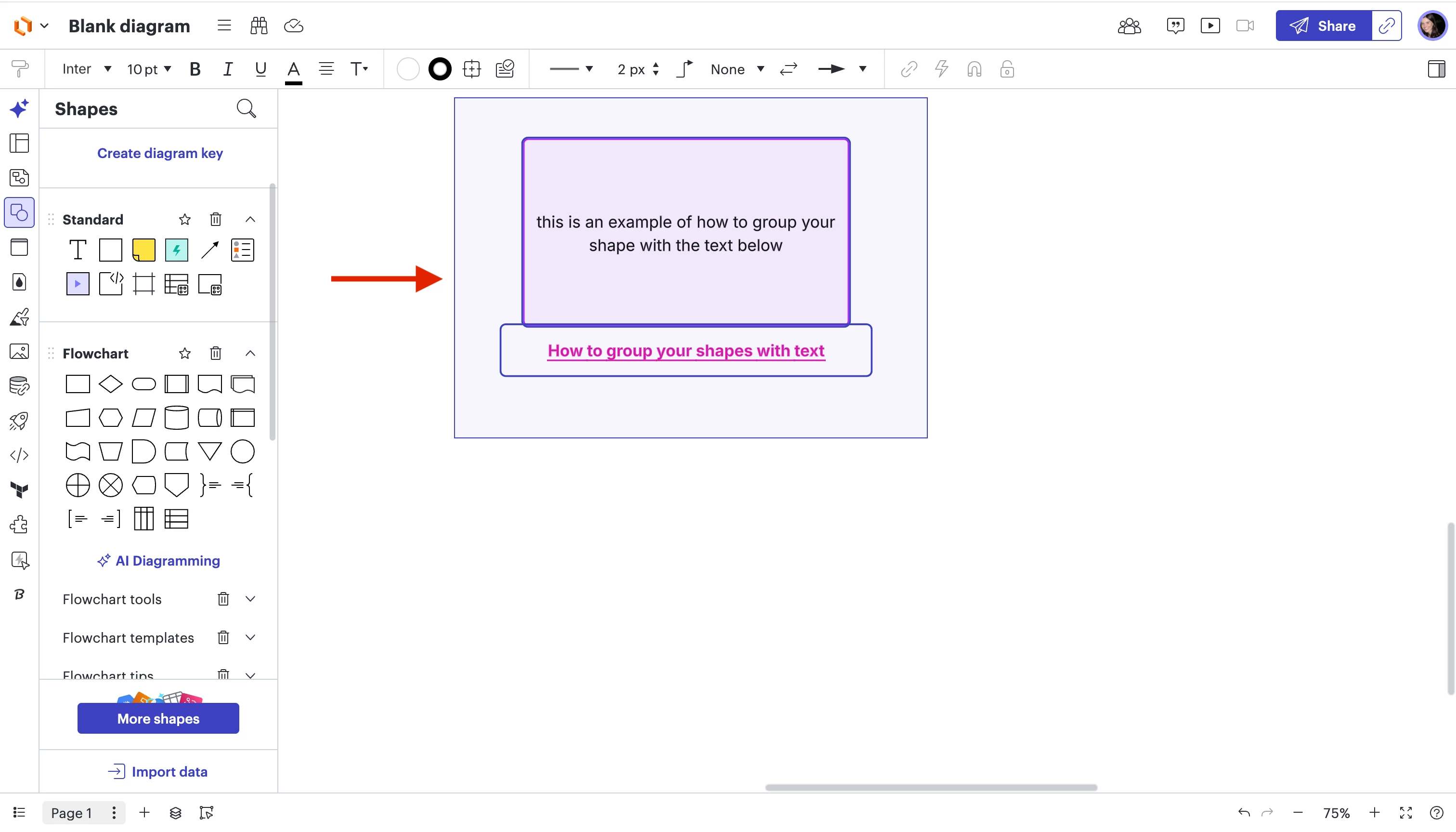Open the hamburger menu next to title
This screenshot has height=832, width=1456.
point(224,26)
